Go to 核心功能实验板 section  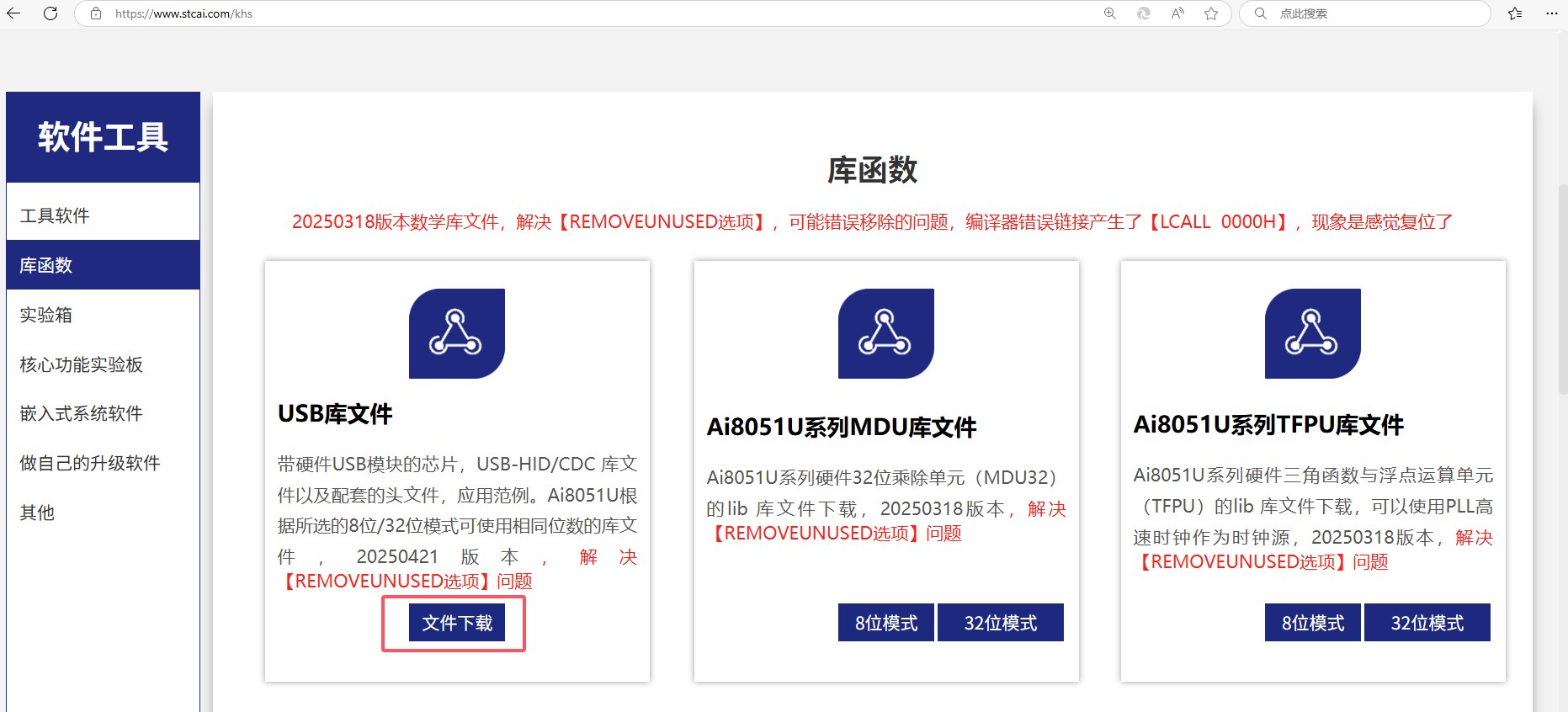point(103,364)
